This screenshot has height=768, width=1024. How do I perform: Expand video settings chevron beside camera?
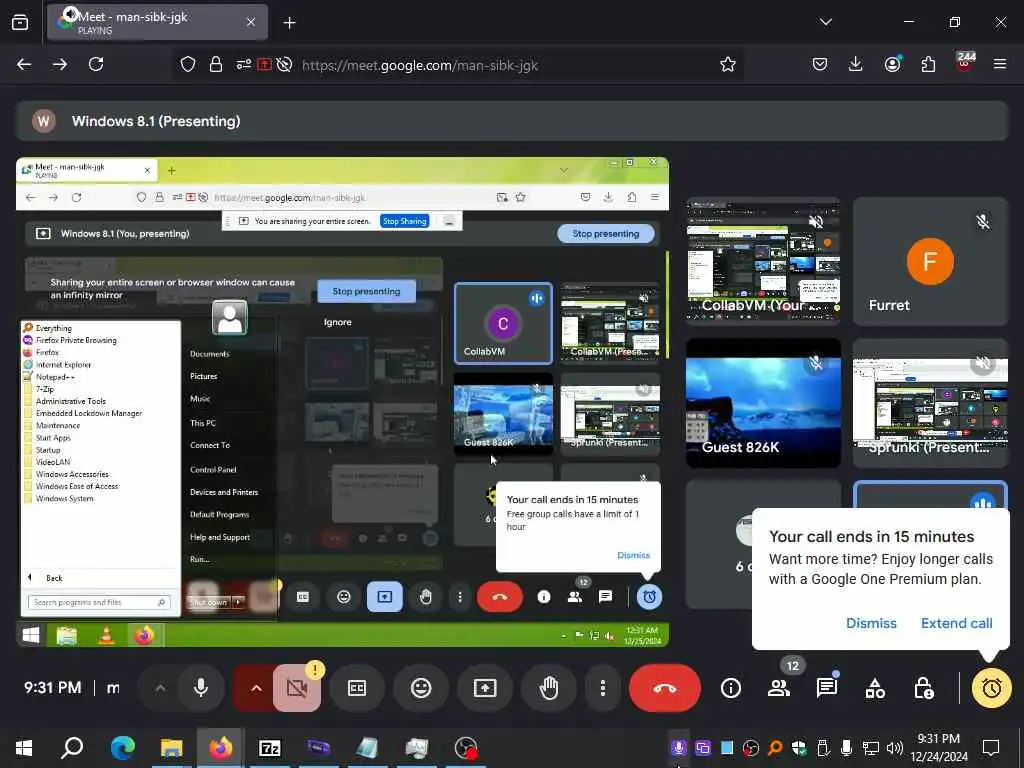[x=256, y=688]
